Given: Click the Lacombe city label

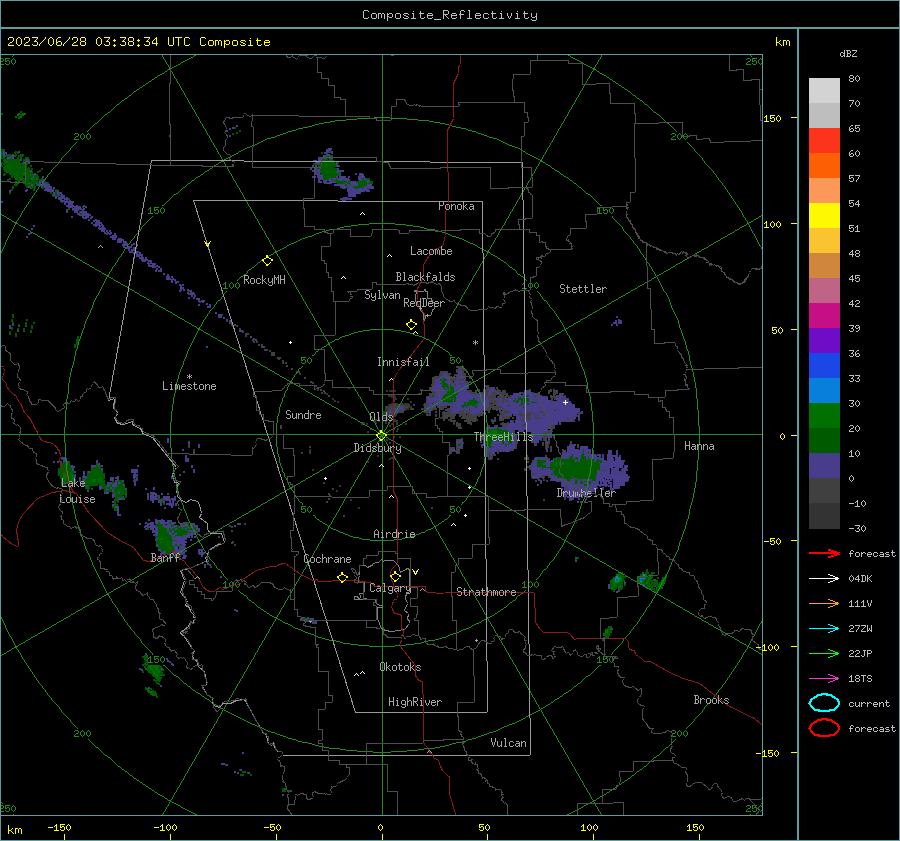Looking at the screenshot, I should (431, 251).
